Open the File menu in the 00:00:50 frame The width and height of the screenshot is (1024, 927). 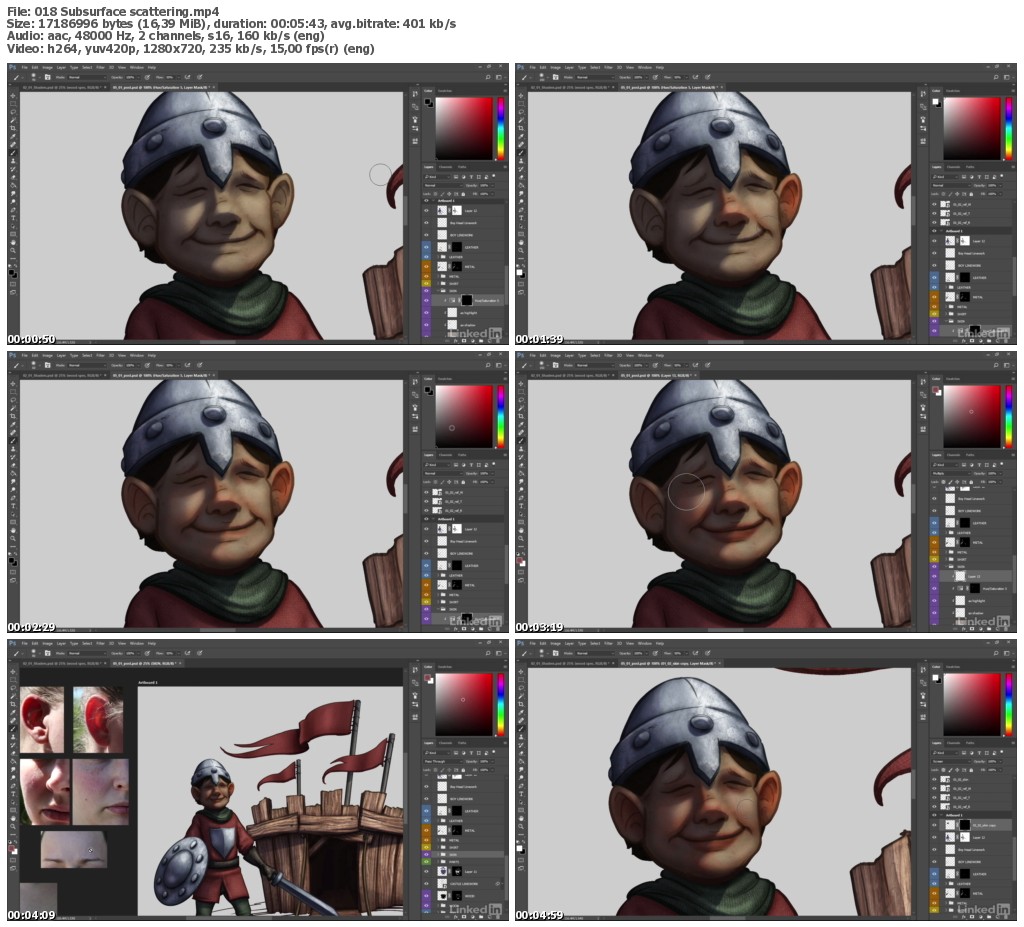(x=24, y=67)
